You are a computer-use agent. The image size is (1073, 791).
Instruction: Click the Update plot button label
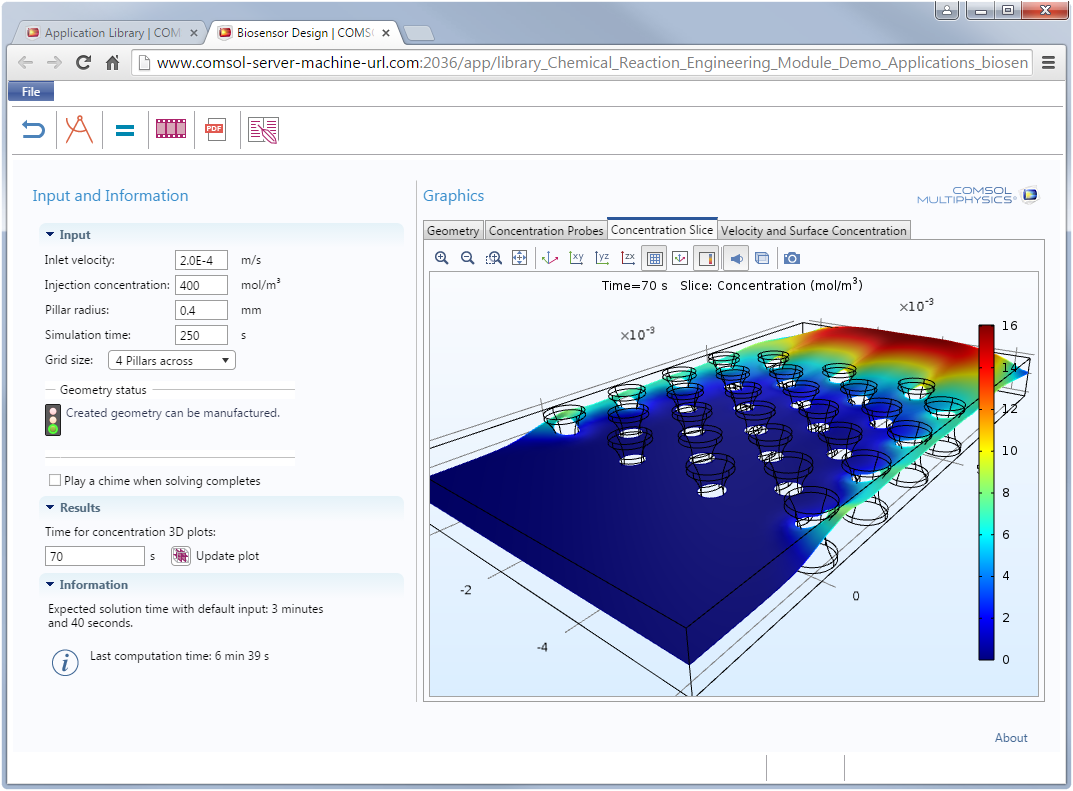click(228, 556)
